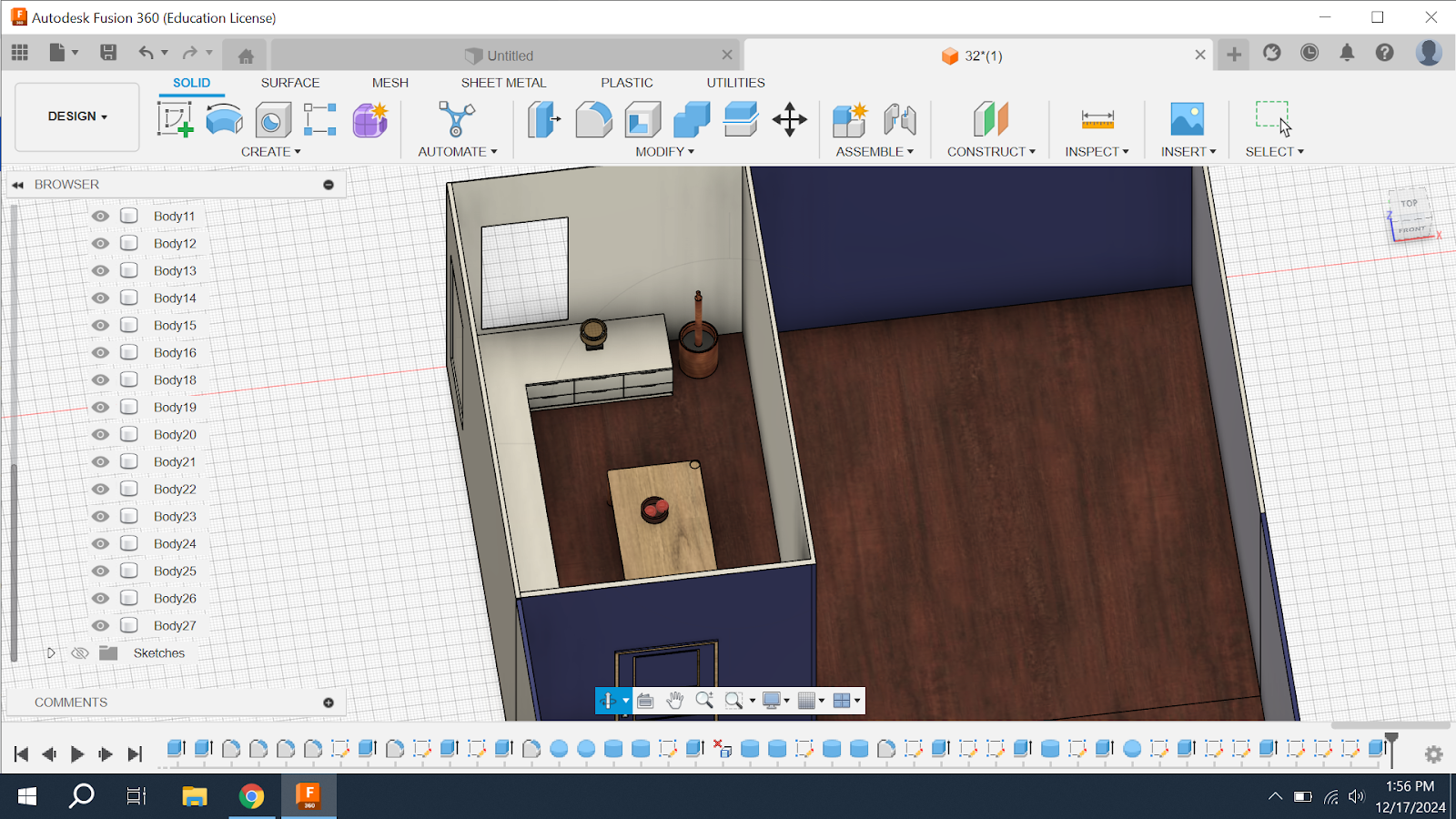Open the DESIGN workspace dropdown

point(77,116)
